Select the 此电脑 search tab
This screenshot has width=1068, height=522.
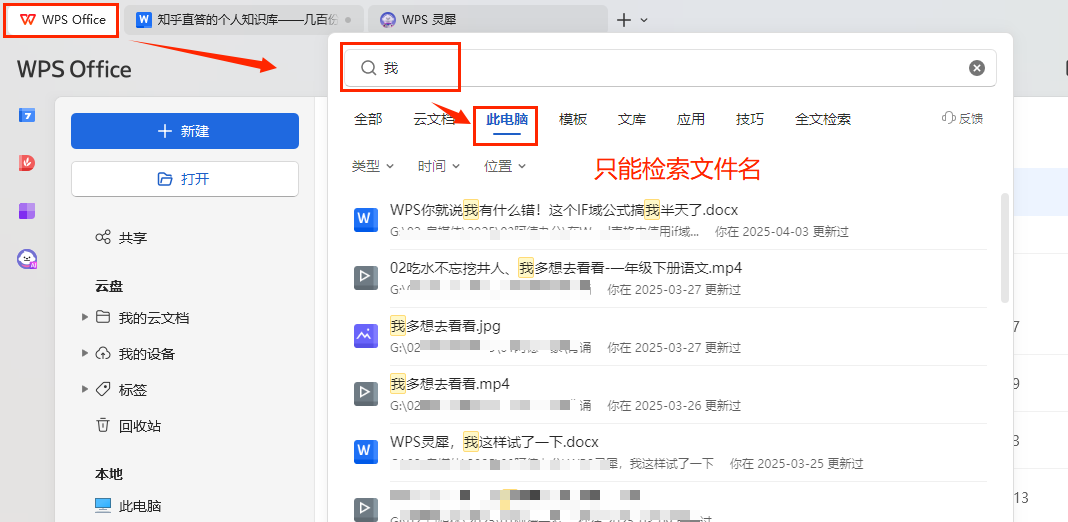507,119
